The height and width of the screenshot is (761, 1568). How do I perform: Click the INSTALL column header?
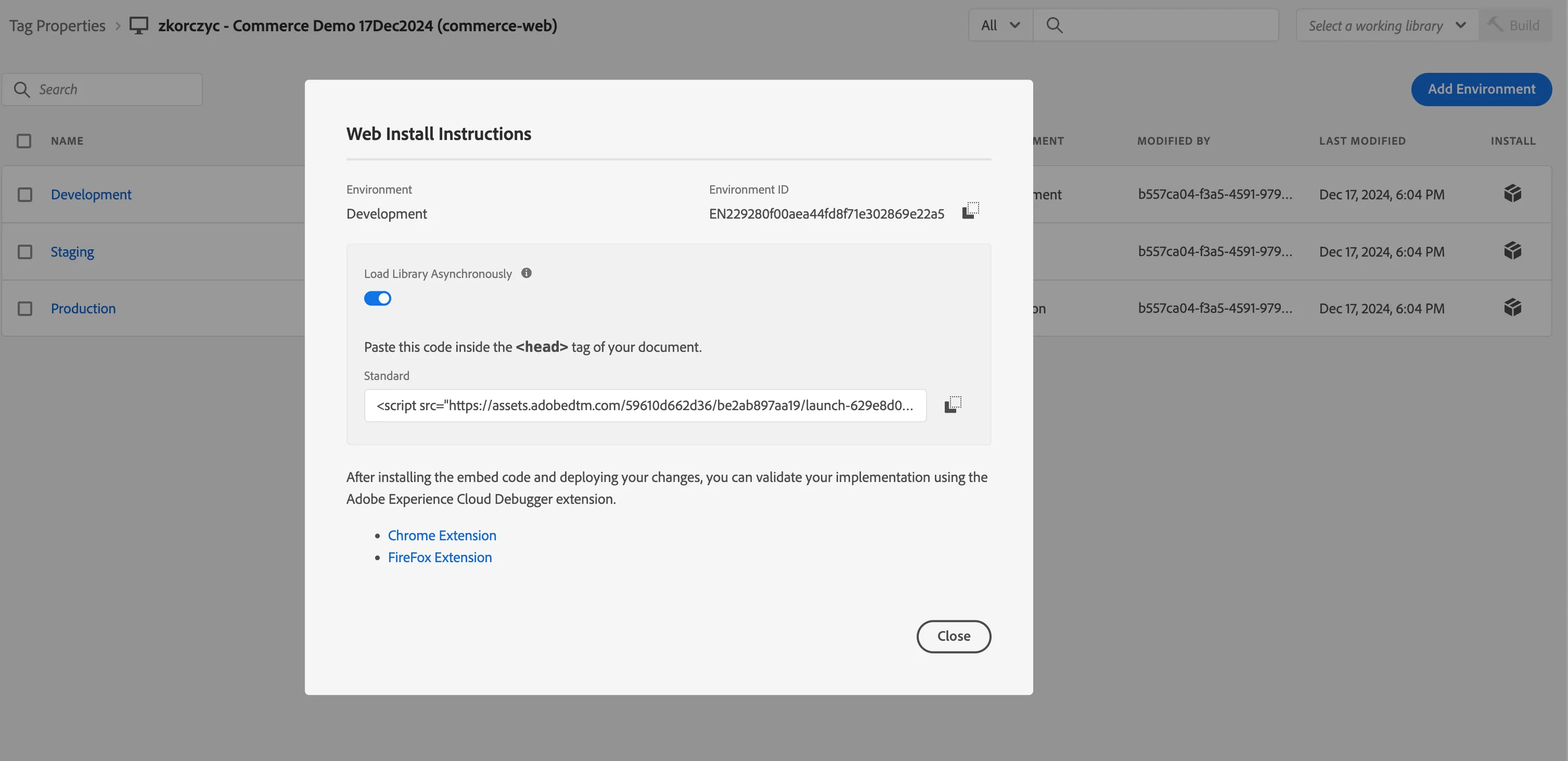tap(1513, 141)
